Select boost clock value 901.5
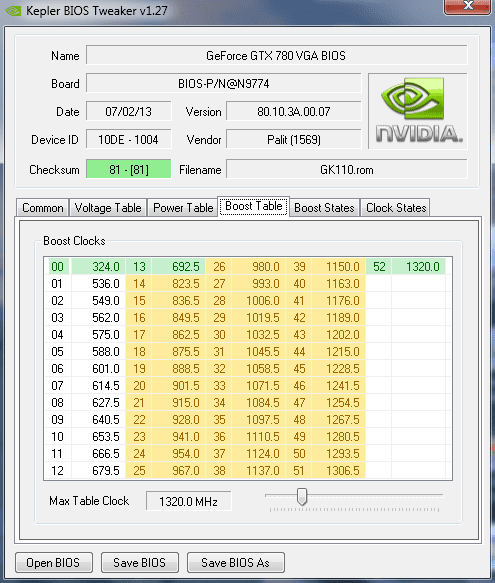This screenshot has width=495, height=583. 179,386
